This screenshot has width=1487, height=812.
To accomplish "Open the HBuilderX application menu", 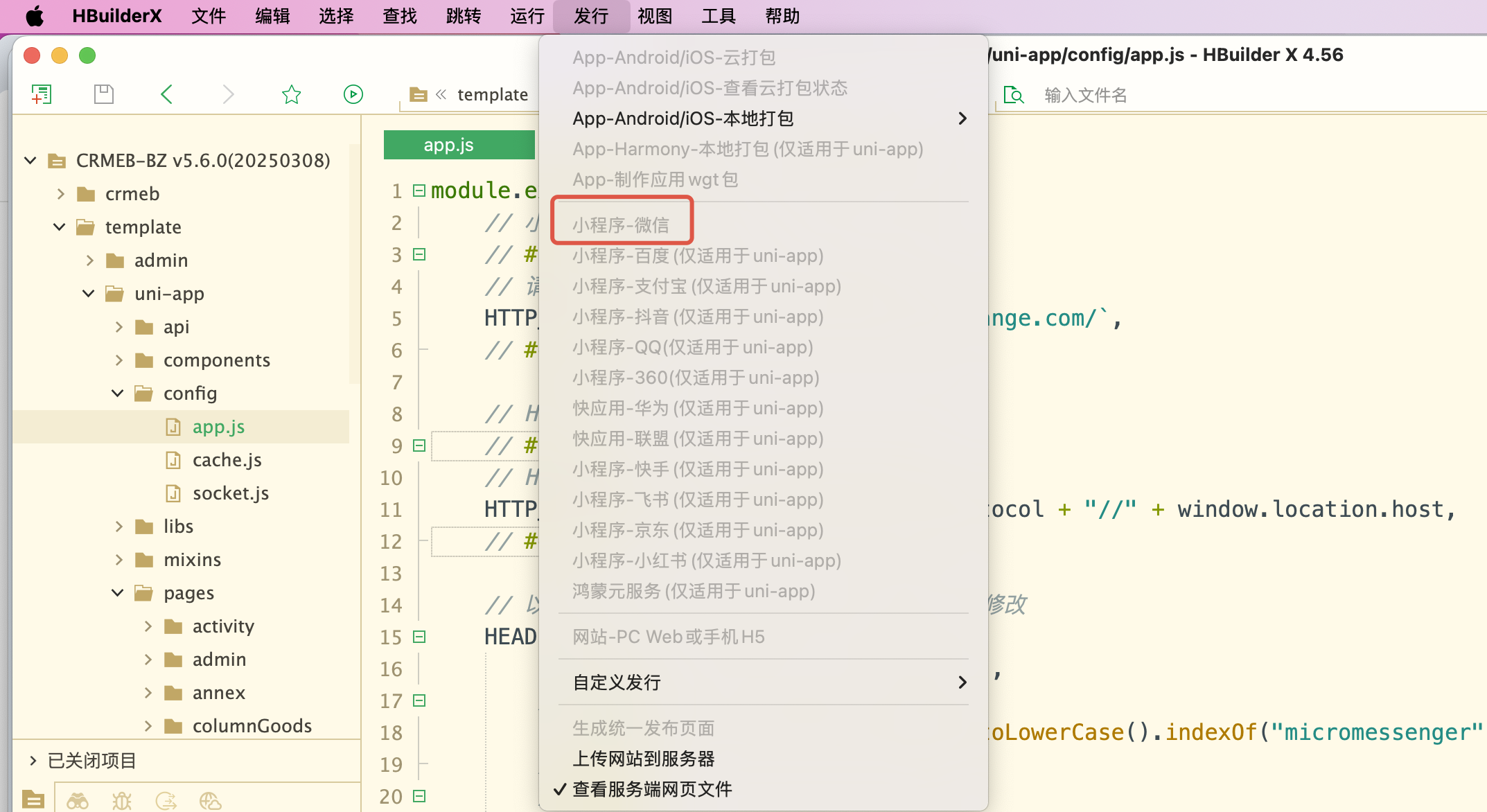I will coord(116,16).
